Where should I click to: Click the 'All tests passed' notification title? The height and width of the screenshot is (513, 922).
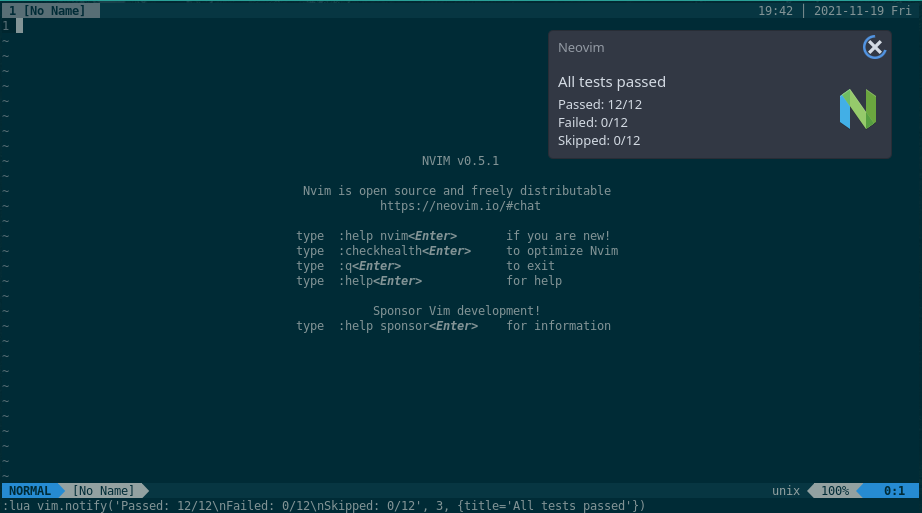(x=612, y=82)
